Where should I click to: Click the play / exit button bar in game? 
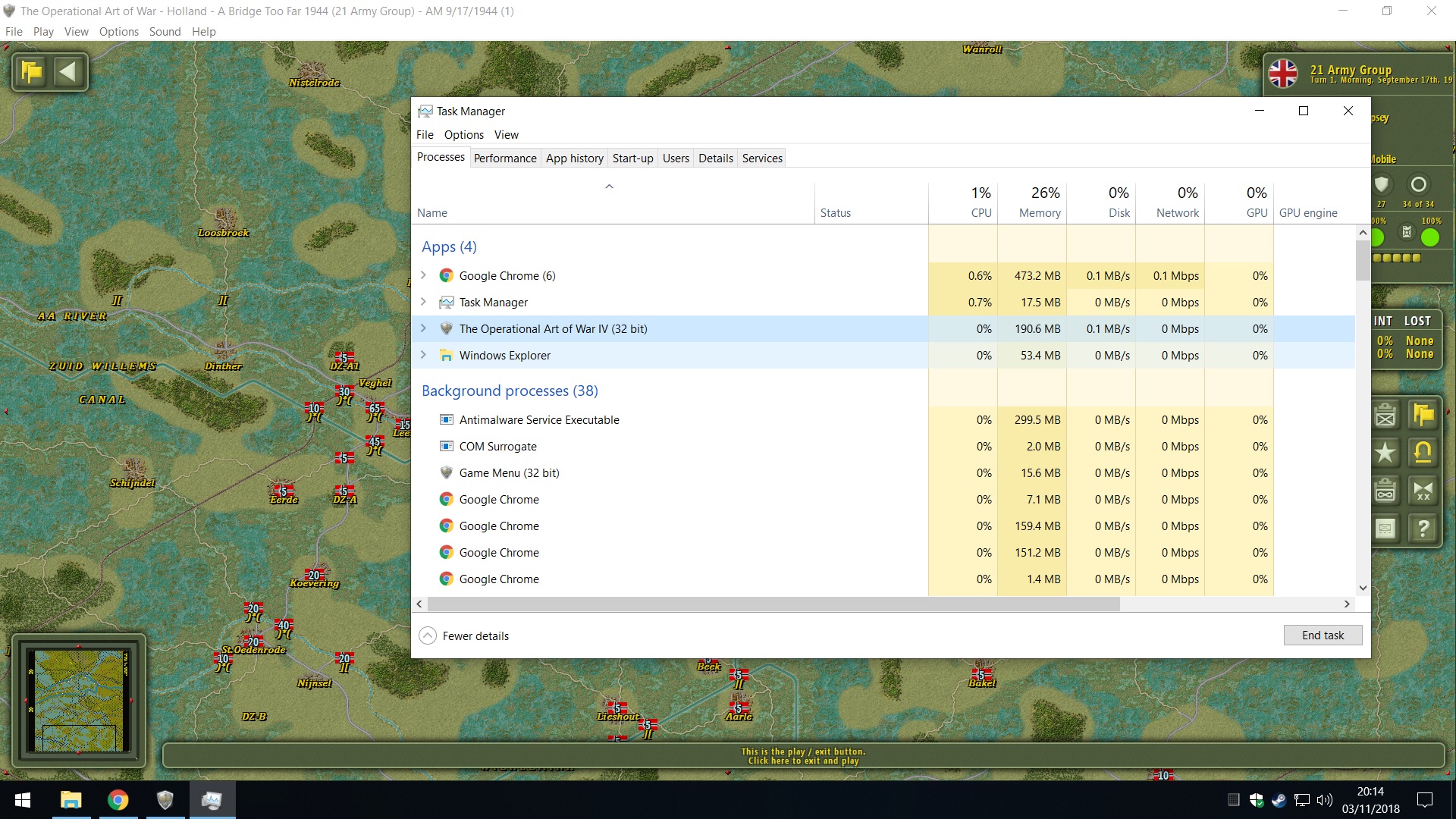(x=803, y=756)
